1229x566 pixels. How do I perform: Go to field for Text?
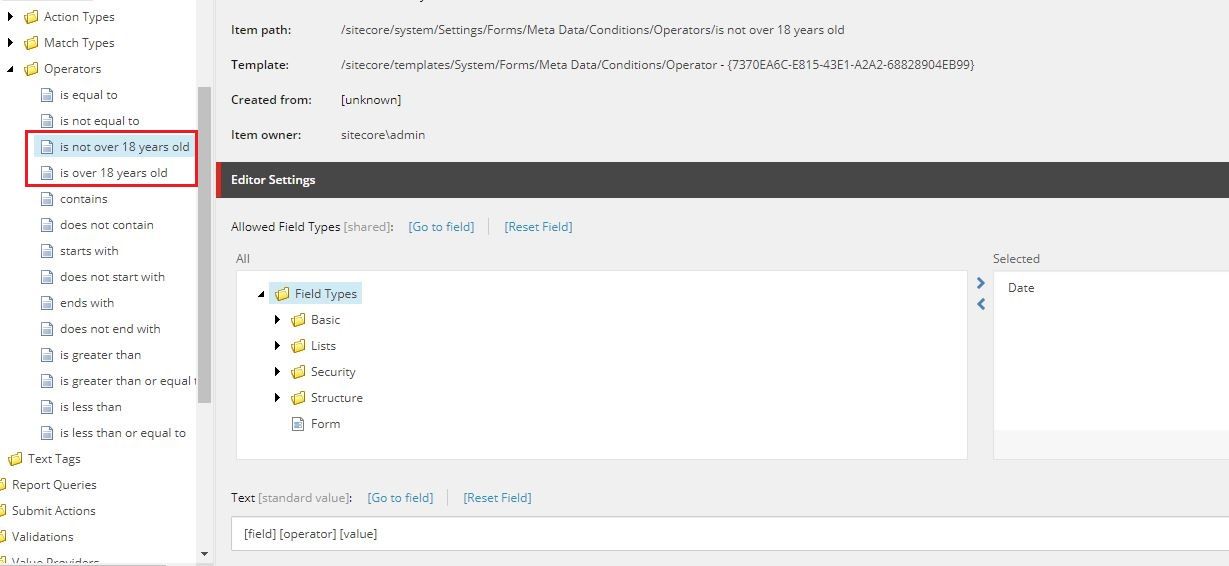pos(400,498)
